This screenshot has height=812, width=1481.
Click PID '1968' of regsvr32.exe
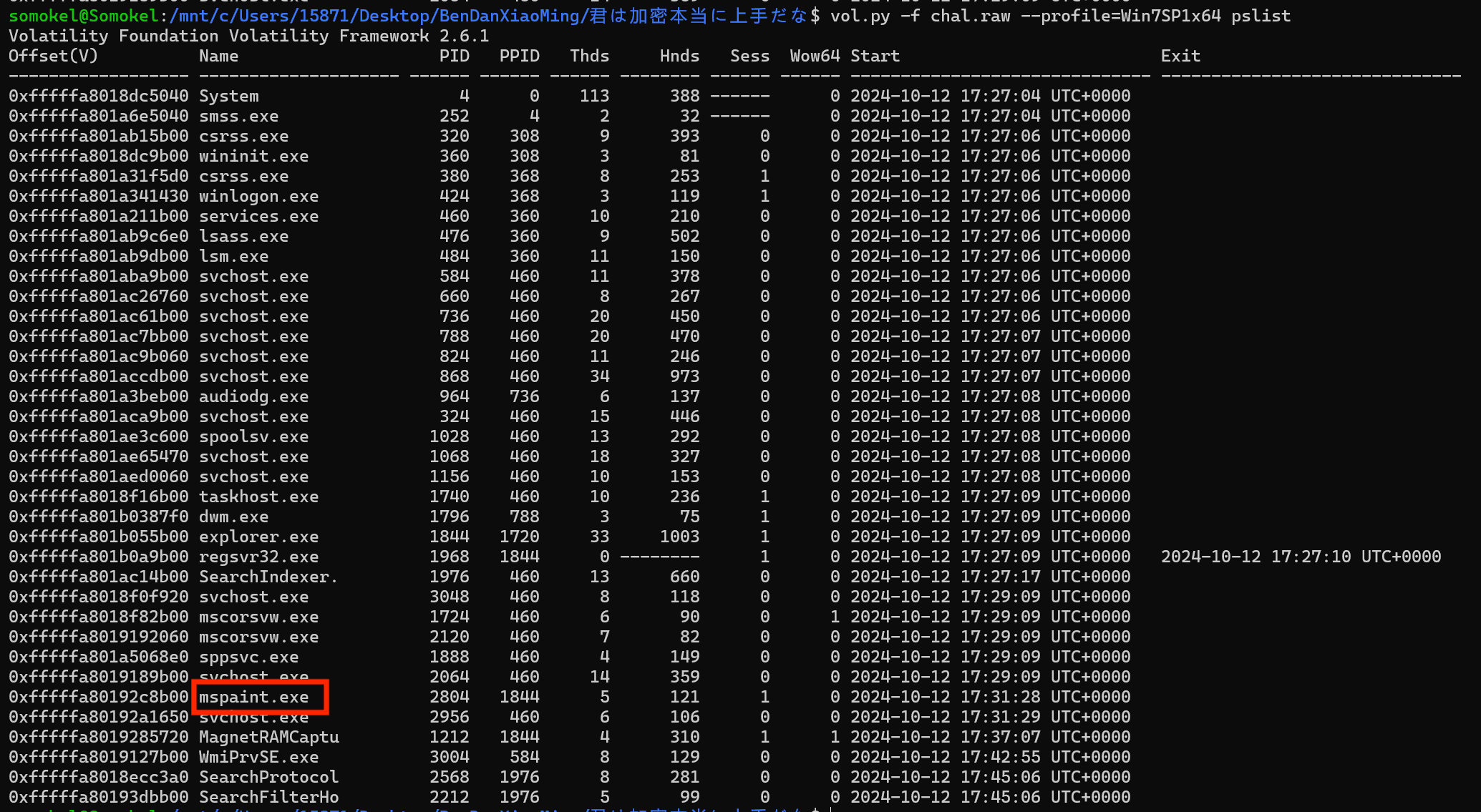click(x=450, y=557)
